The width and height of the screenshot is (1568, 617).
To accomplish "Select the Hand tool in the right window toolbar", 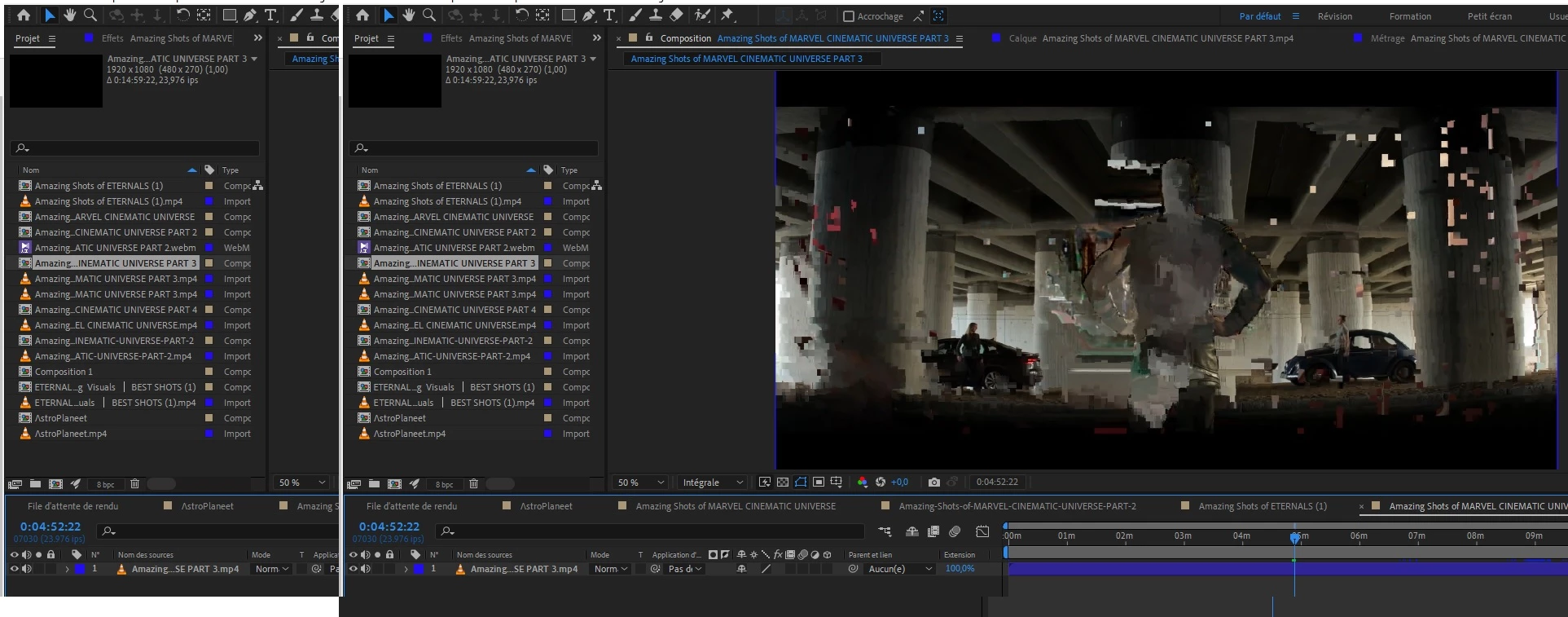I will [409, 15].
